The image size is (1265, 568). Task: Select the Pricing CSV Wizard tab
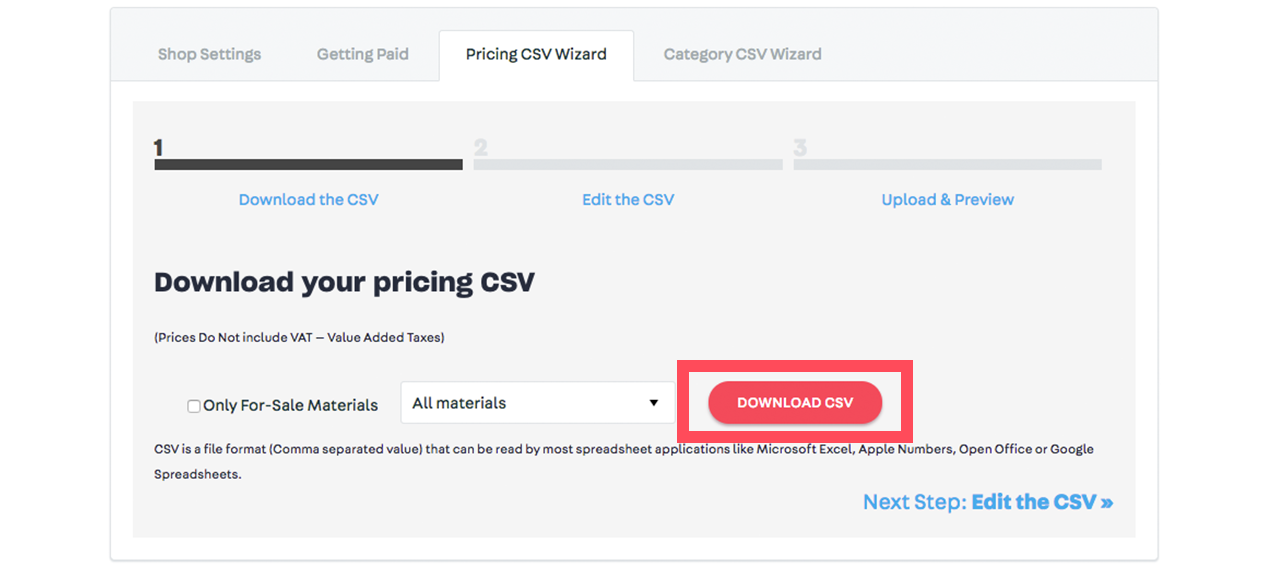click(536, 54)
